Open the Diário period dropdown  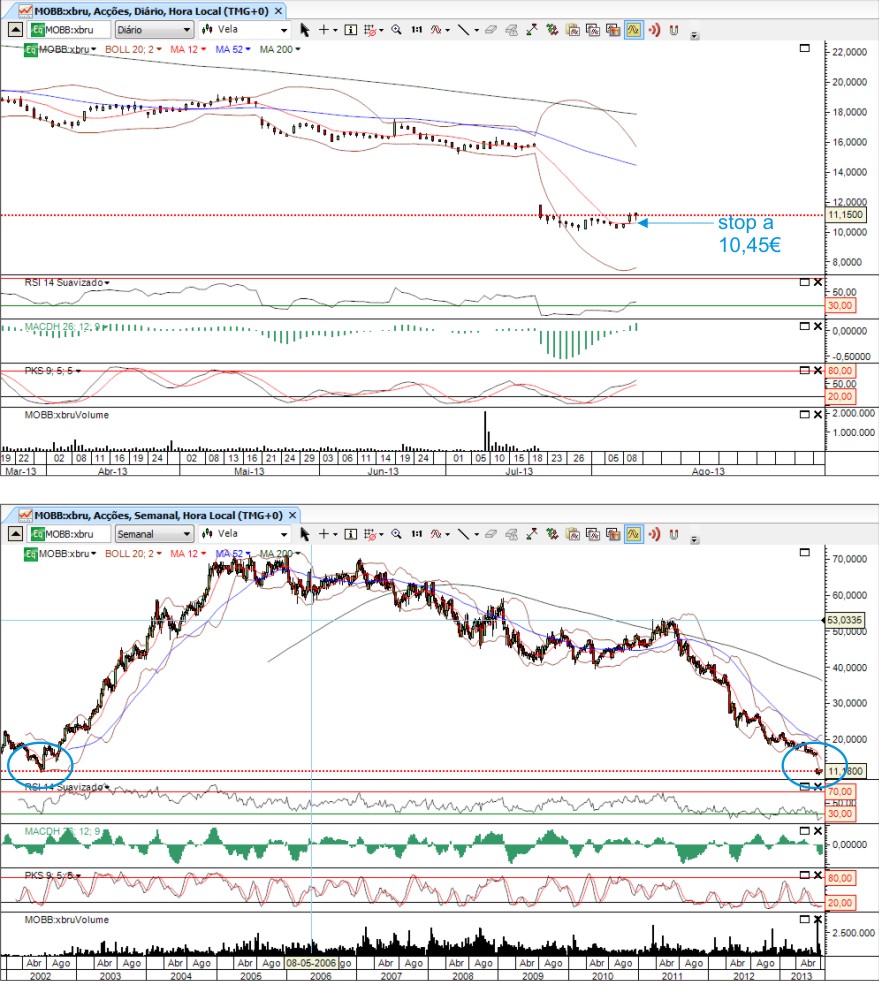153,30
